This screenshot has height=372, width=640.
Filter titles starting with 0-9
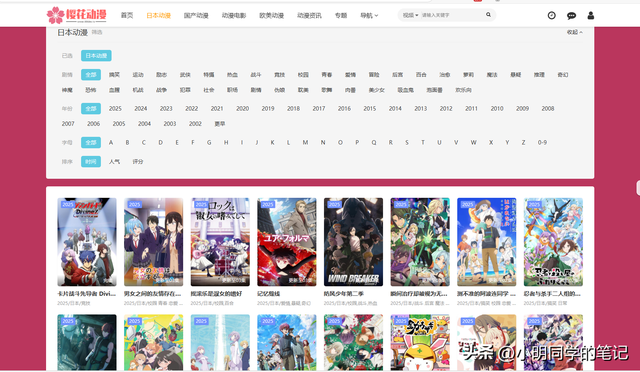pos(542,143)
